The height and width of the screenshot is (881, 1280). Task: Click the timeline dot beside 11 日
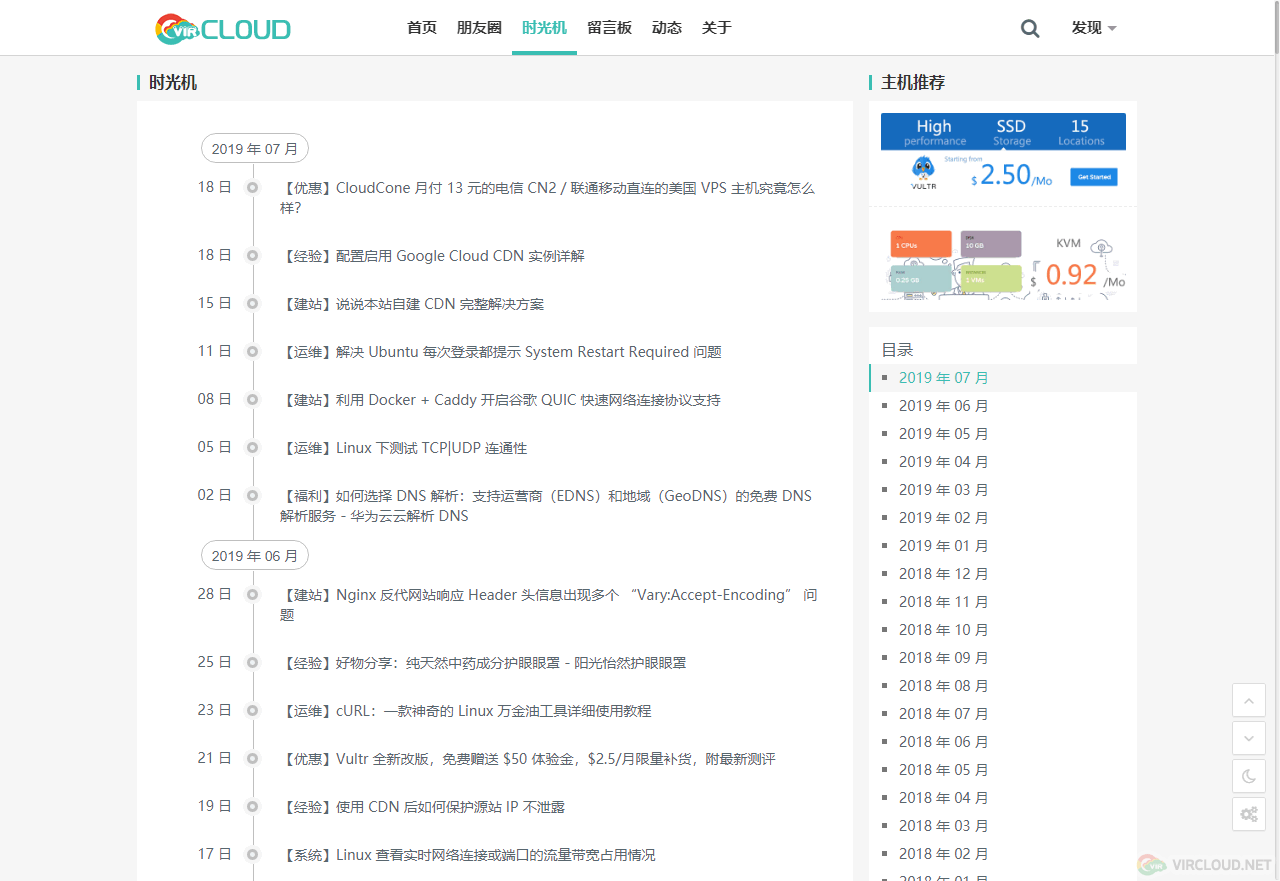tap(253, 352)
